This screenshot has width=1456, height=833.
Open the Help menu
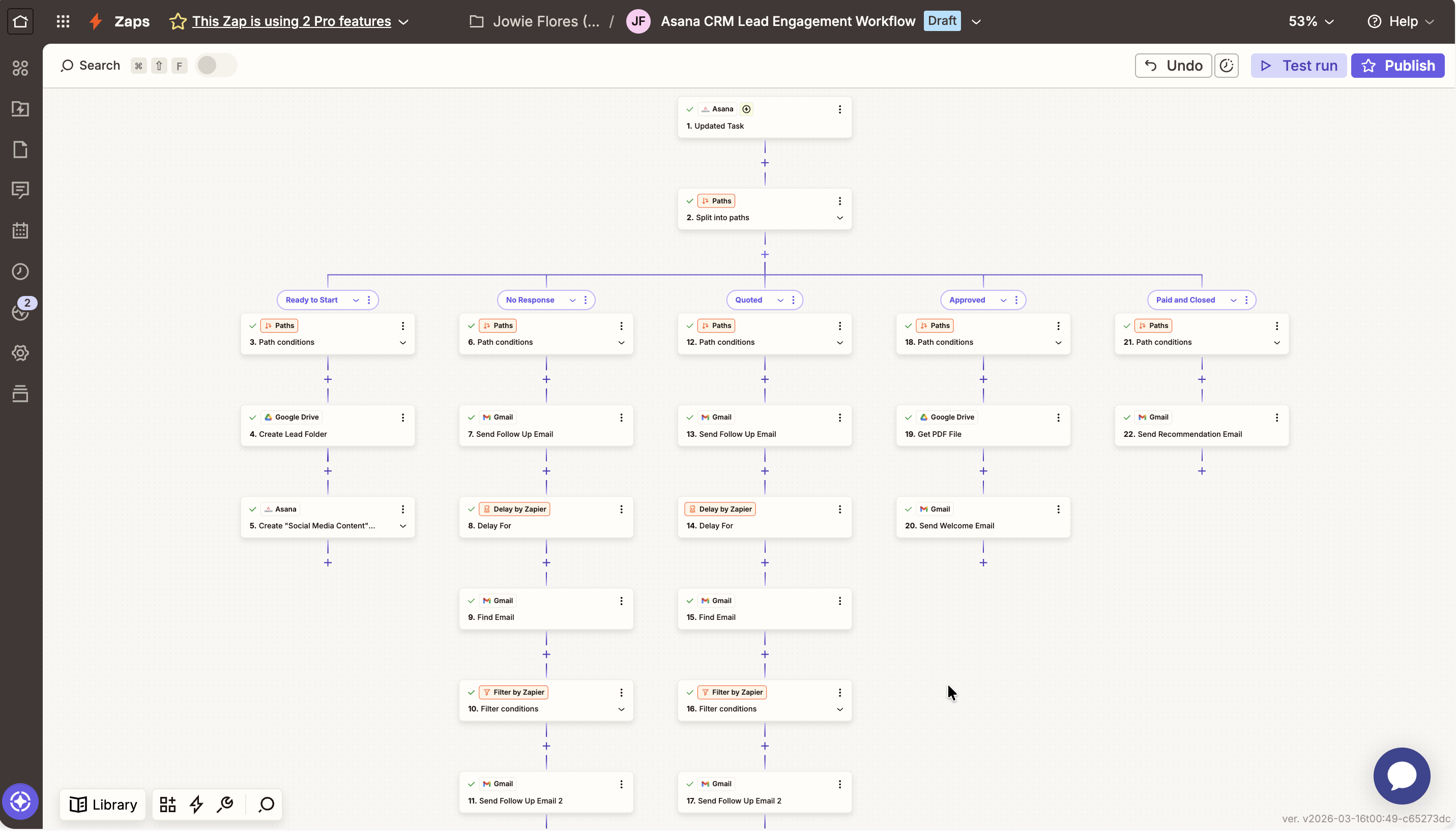(1402, 21)
